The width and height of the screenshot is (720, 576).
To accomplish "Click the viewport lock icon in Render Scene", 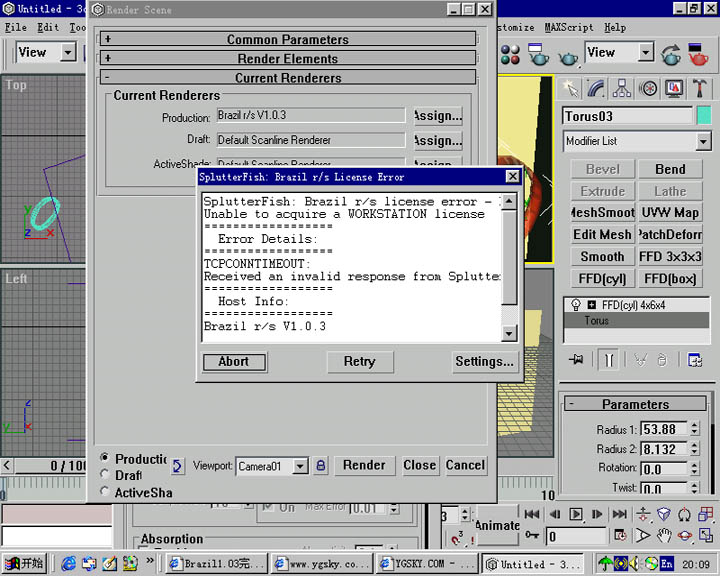I will (321, 466).
